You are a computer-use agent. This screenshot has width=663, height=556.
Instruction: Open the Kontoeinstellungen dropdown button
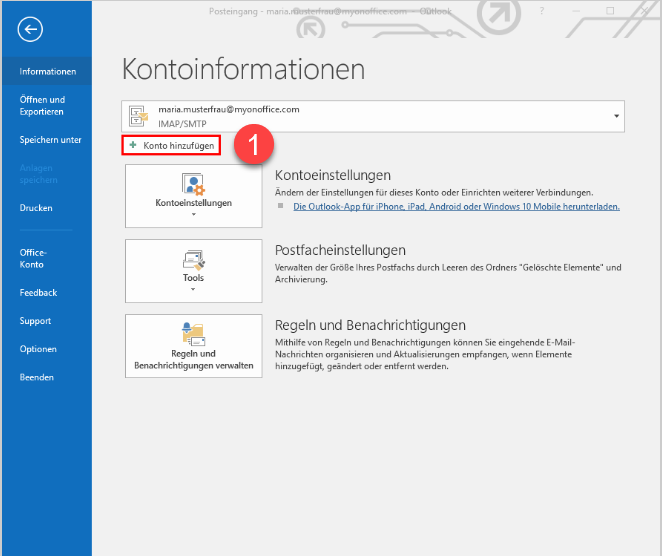[193, 196]
